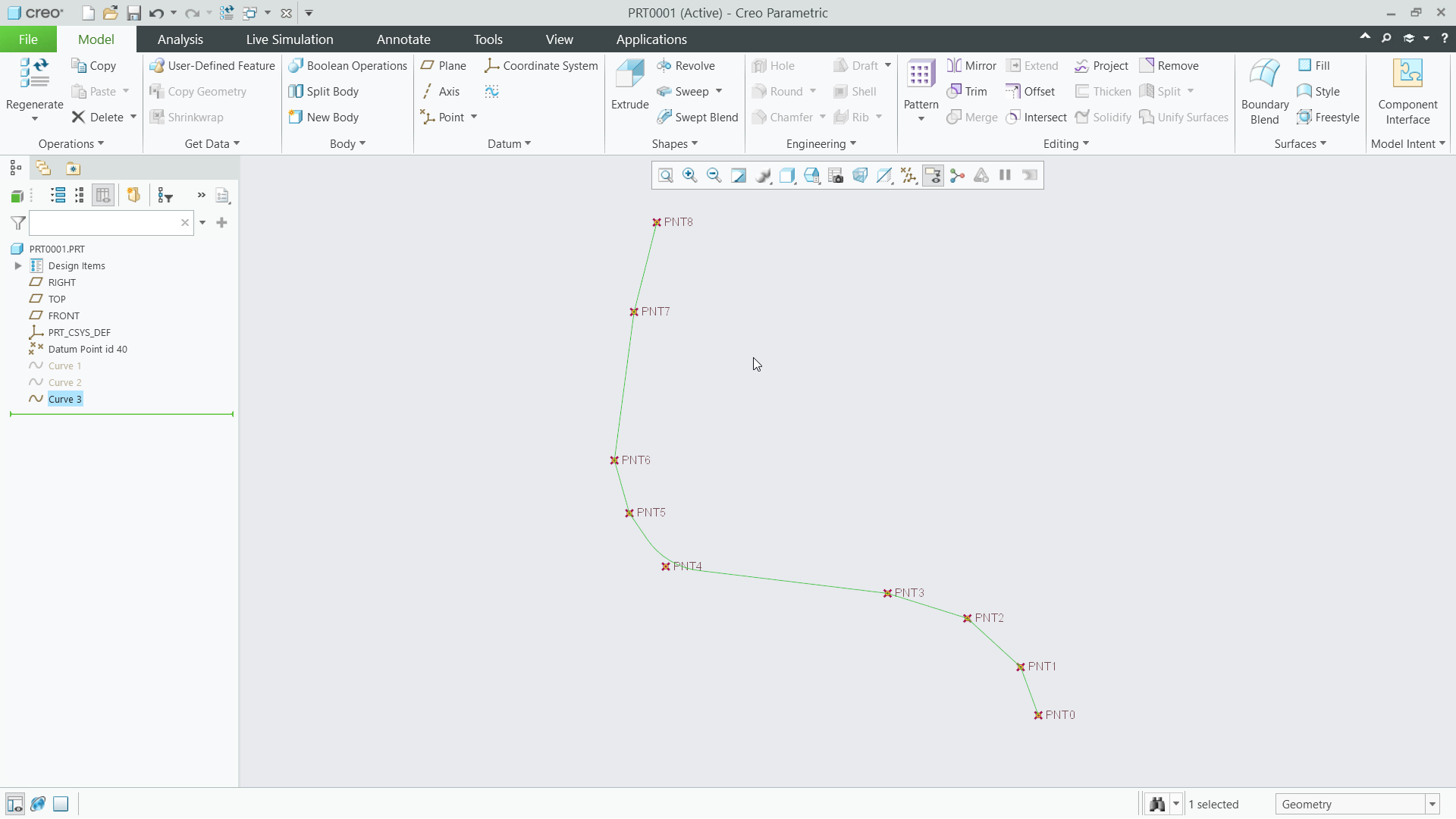Viewport: 1456px width, 819px height.
Task: Click the Save icon in quick access toolbar
Action: (x=133, y=13)
